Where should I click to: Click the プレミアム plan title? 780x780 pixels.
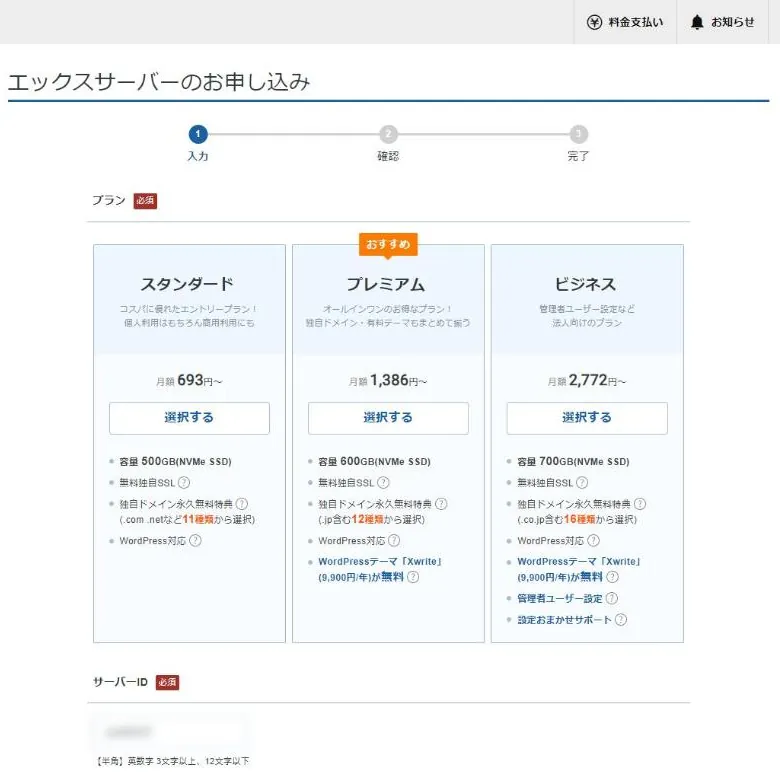pyautogui.click(x=386, y=284)
